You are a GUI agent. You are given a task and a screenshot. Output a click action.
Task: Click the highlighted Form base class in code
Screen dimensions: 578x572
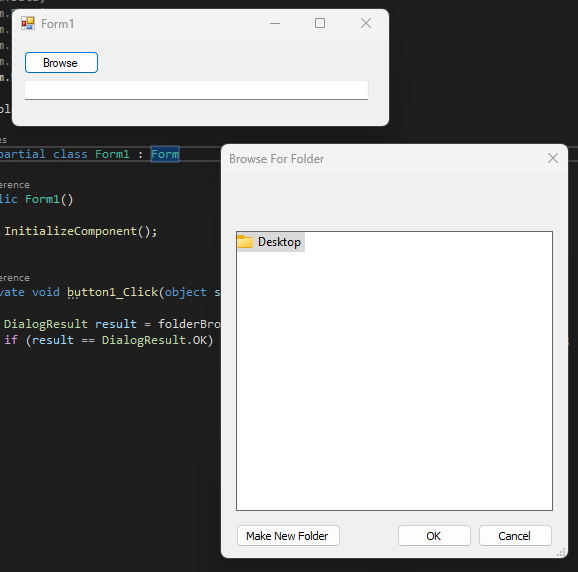(165, 154)
